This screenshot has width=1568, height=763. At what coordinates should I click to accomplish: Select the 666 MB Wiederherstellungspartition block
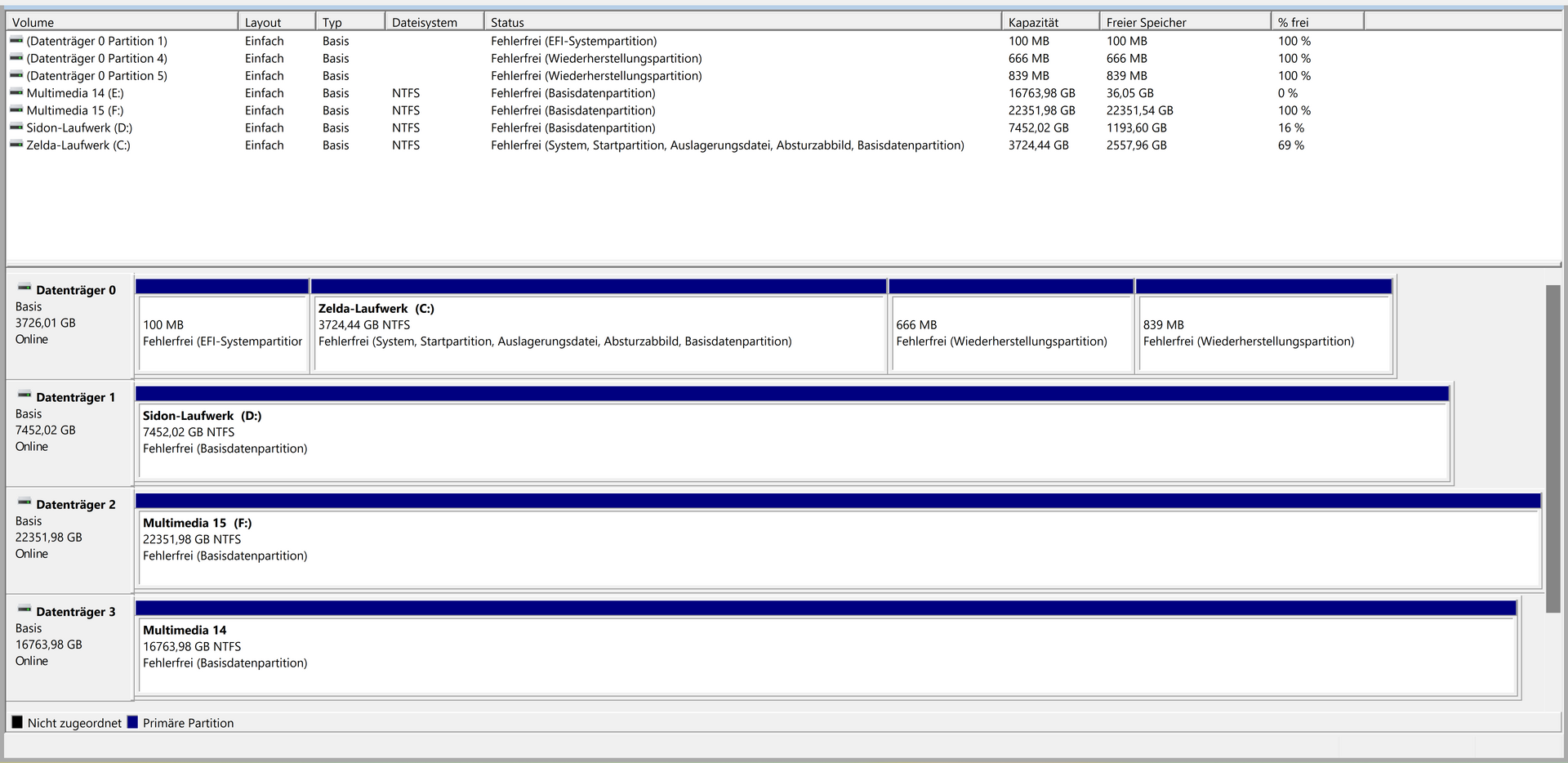[x=1011, y=327]
